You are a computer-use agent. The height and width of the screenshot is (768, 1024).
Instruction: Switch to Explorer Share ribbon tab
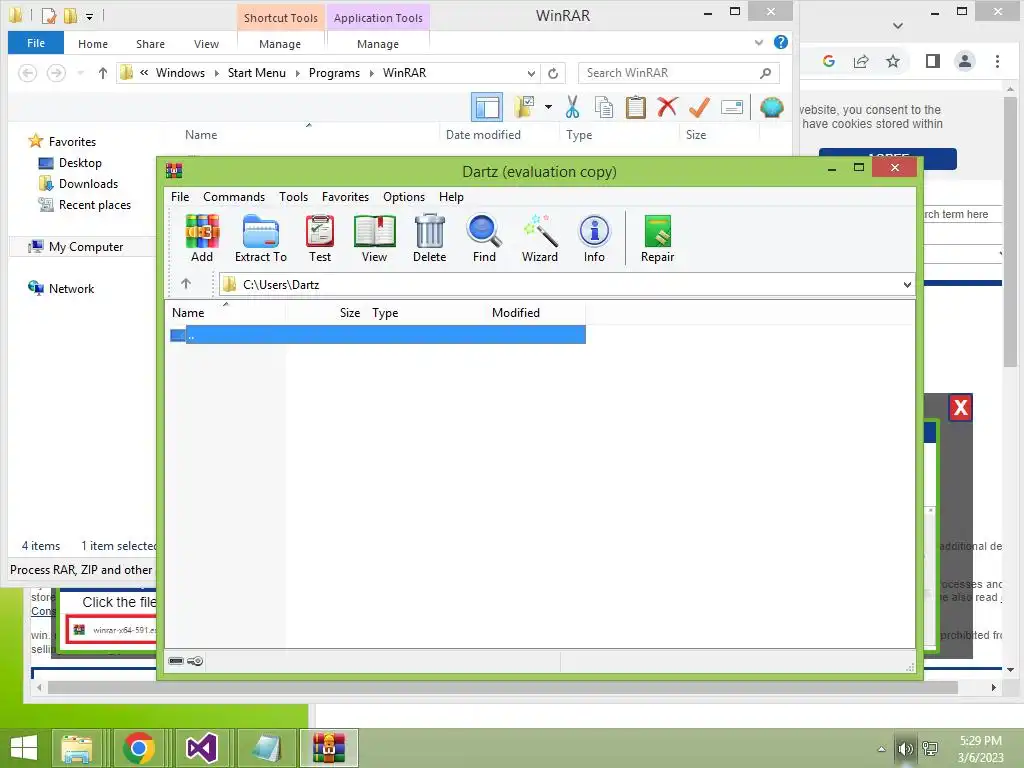click(150, 44)
